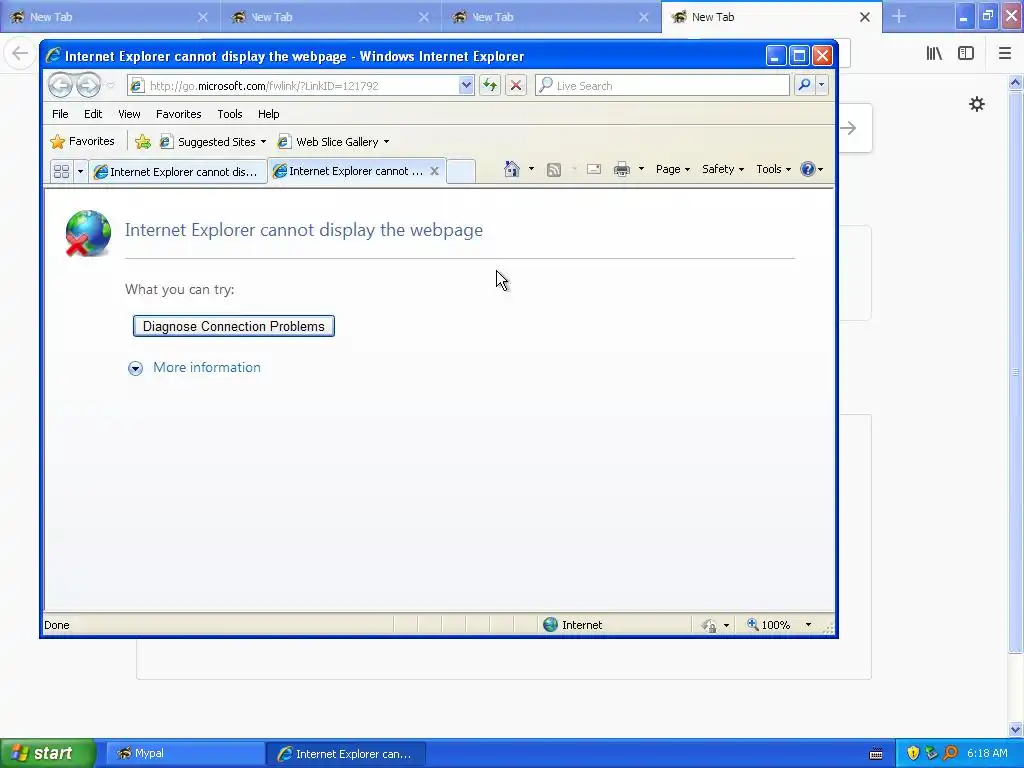The image size is (1024, 768).
Task: Expand More information section arrow
Action: pyautogui.click(x=135, y=368)
